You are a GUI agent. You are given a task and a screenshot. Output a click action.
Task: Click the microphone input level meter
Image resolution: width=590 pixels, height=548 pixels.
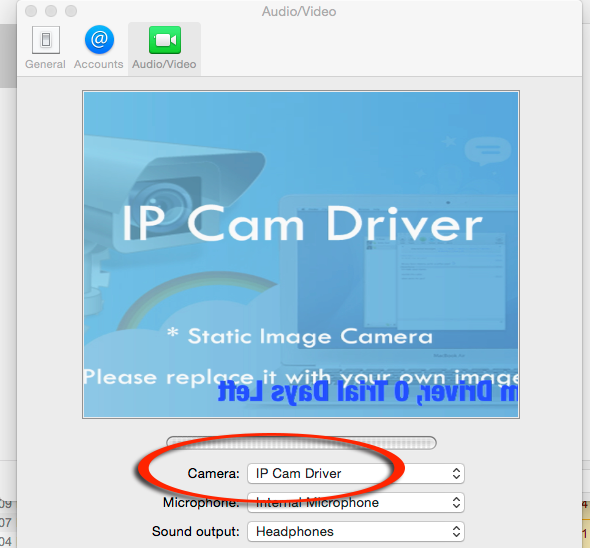click(301, 443)
